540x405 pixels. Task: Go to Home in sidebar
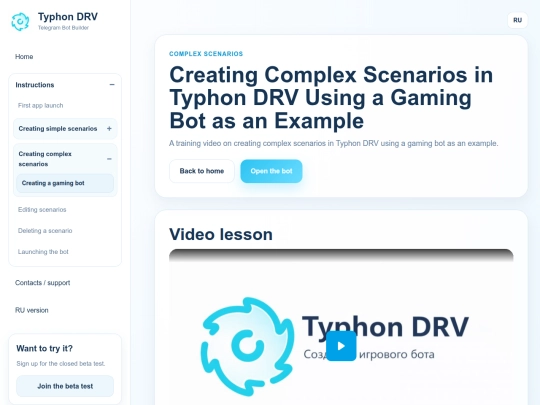(x=24, y=56)
